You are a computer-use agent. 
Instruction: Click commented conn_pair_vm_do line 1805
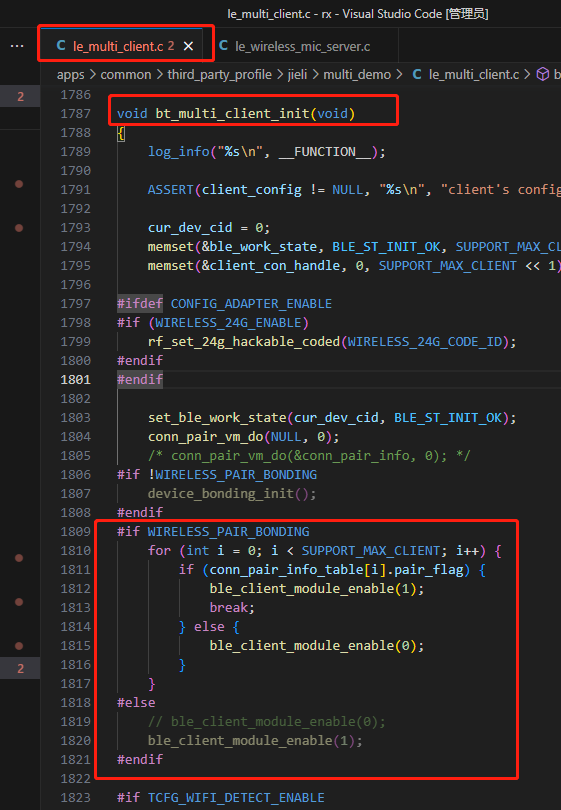coord(309,456)
